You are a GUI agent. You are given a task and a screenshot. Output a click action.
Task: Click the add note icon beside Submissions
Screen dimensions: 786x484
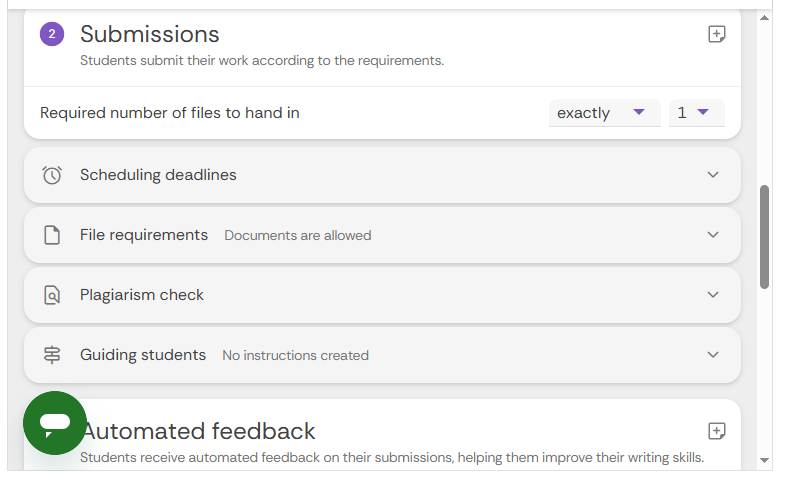pyautogui.click(x=716, y=34)
